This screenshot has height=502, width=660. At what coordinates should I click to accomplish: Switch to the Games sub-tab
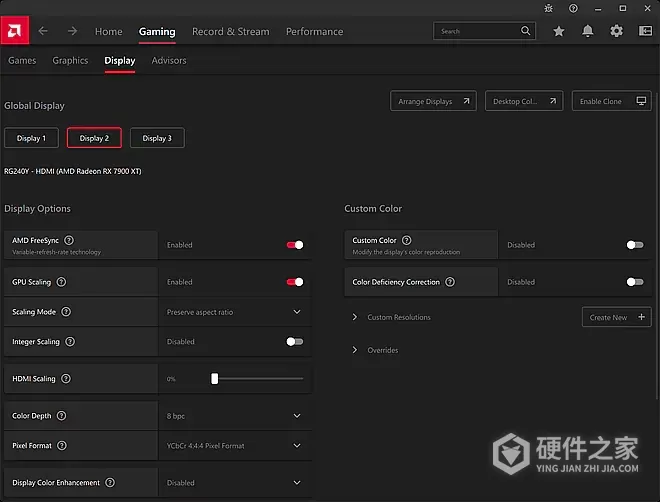tap(22, 61)
